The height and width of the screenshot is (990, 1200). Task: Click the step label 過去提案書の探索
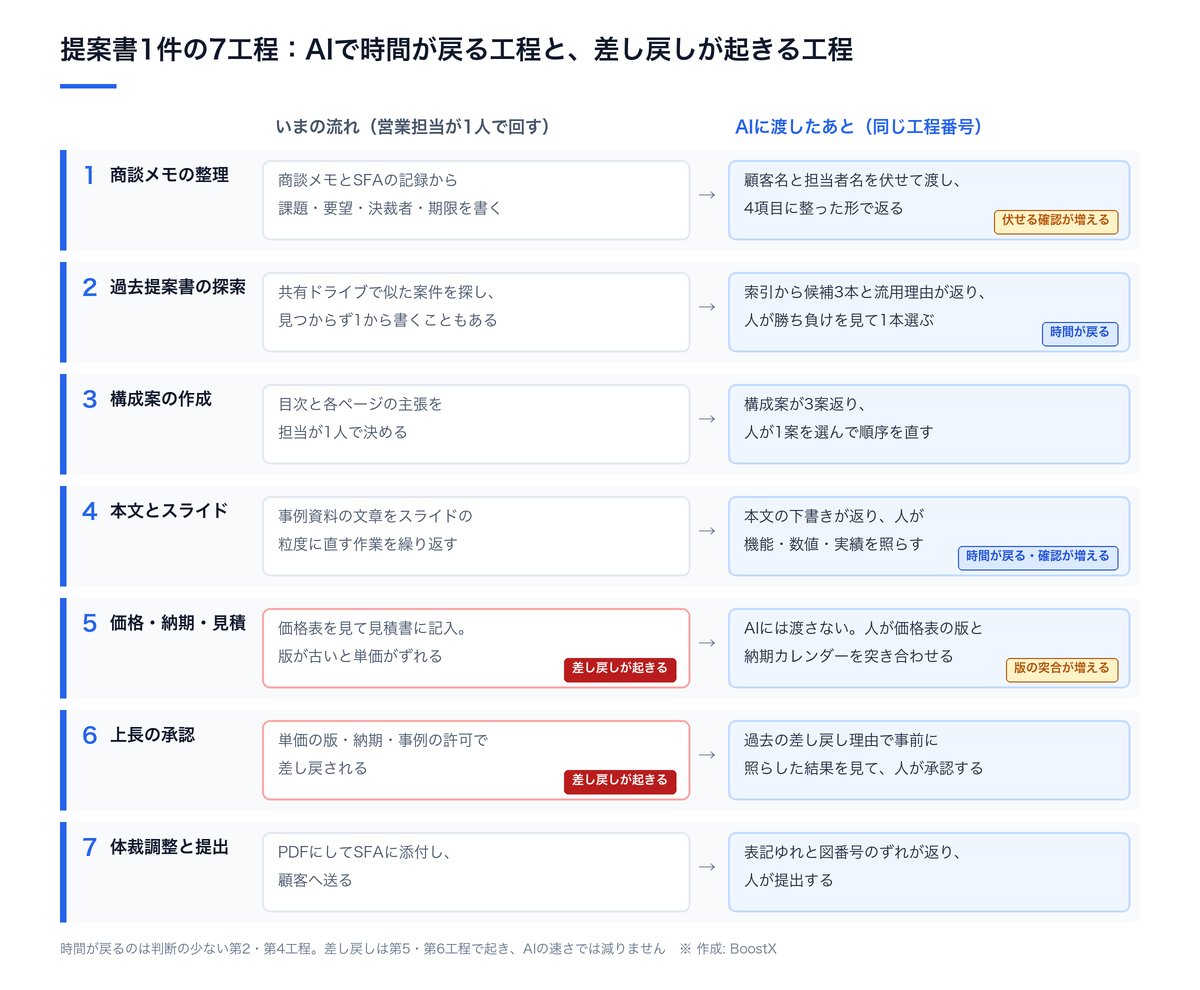(x=177, y=288)
